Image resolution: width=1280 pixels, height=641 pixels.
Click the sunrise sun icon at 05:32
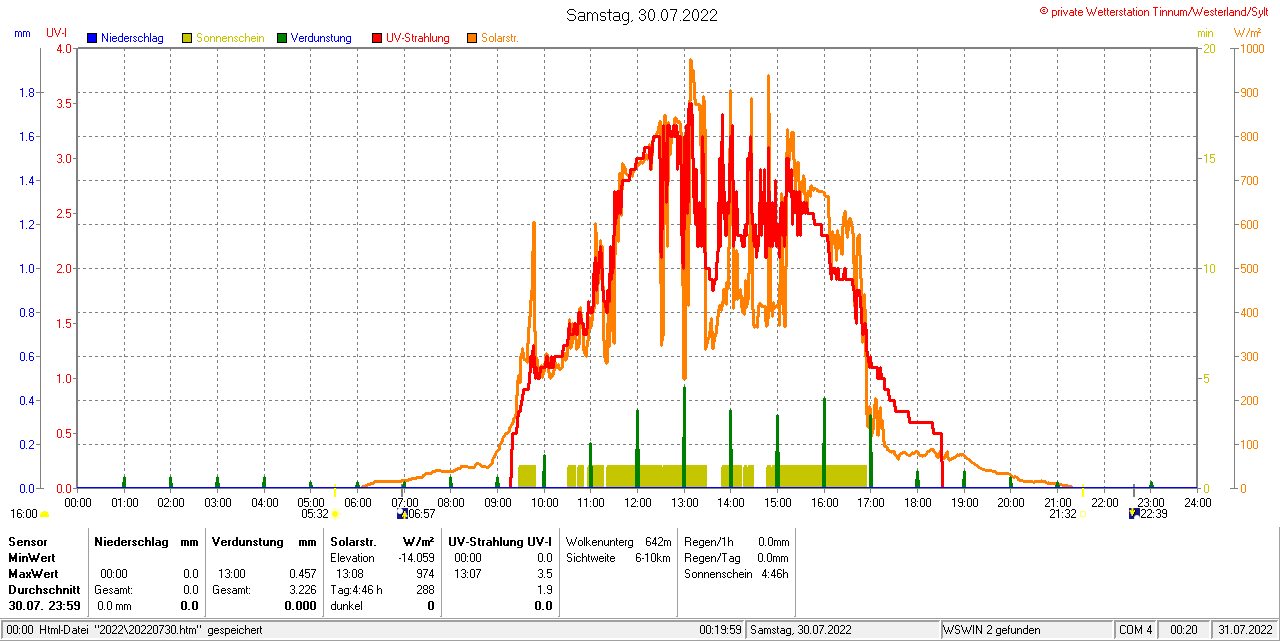[335, 514]
